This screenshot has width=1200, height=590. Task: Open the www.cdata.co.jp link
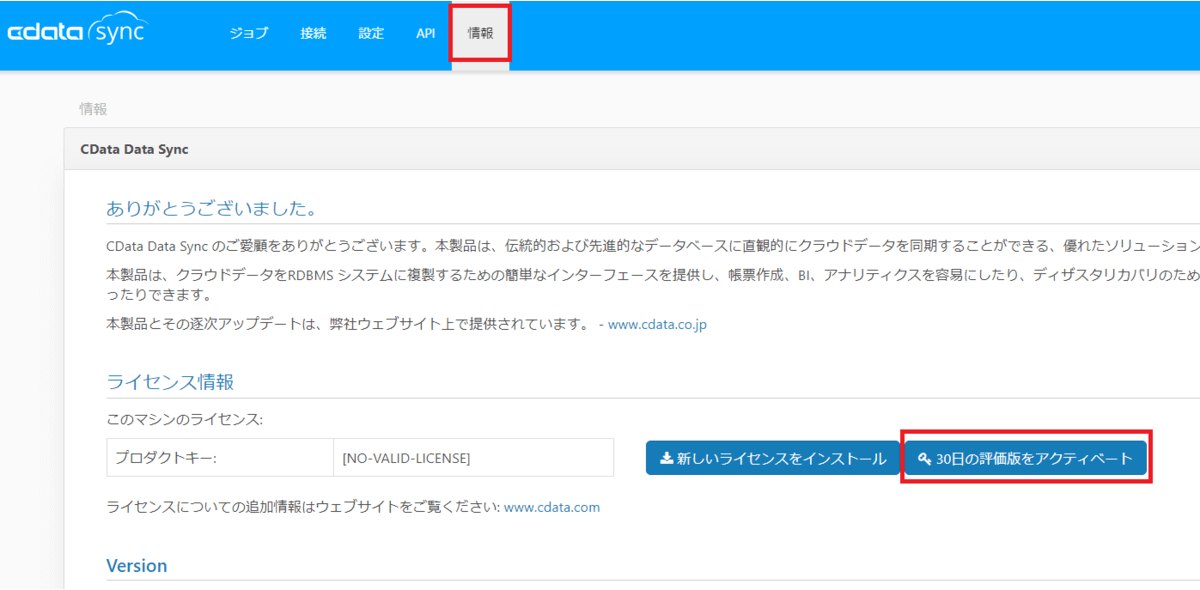click(657, 324)
